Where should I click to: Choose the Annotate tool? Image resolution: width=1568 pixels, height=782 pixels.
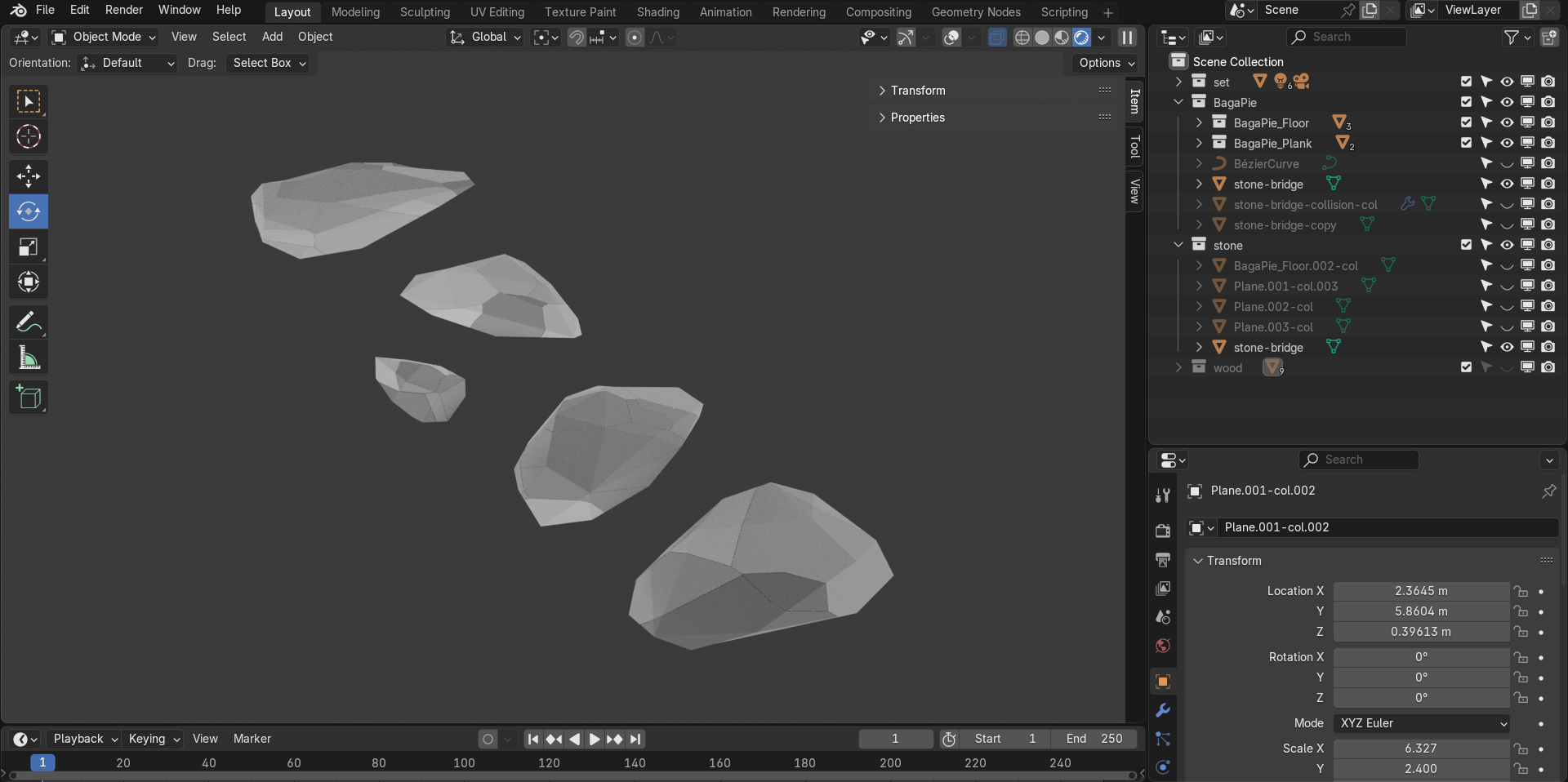(29, 323)
